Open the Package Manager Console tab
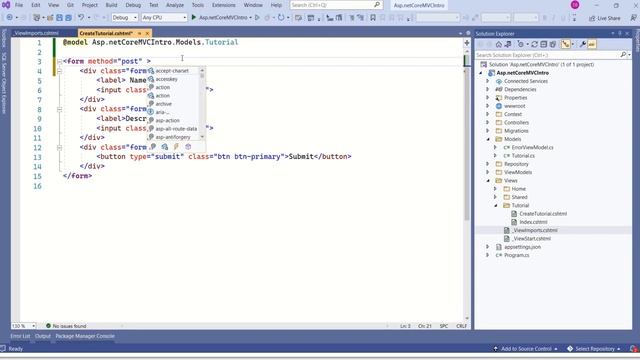 coord(85,336)
